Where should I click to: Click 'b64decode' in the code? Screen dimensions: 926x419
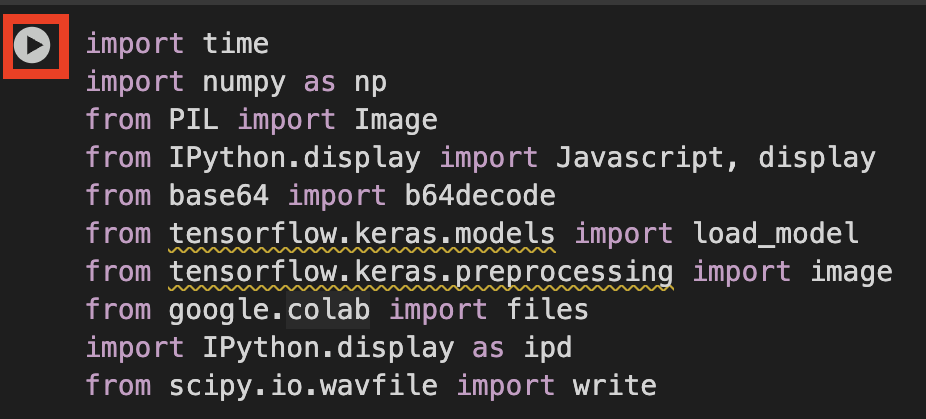point(480,196)
